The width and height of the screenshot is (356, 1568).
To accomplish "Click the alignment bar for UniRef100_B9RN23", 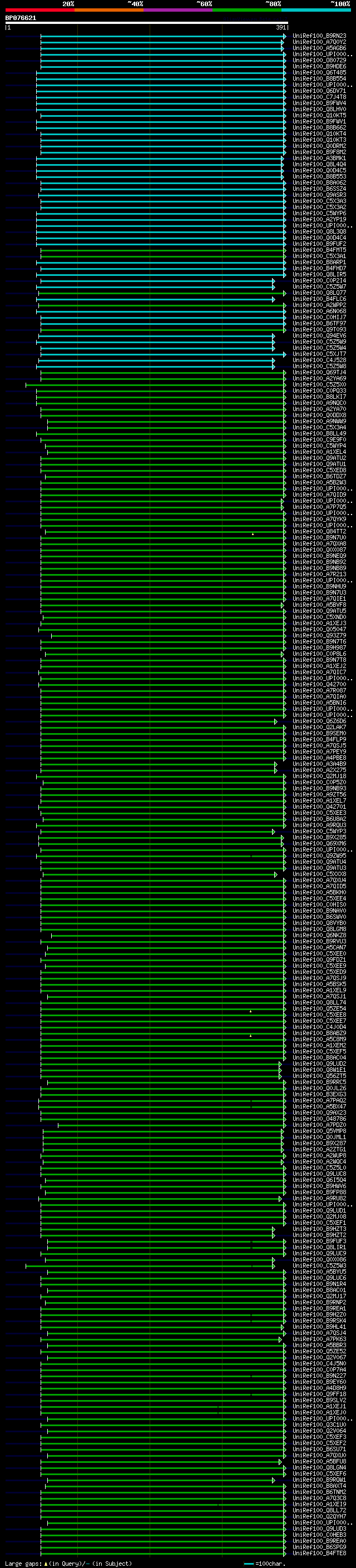I will tap(163, 36).
